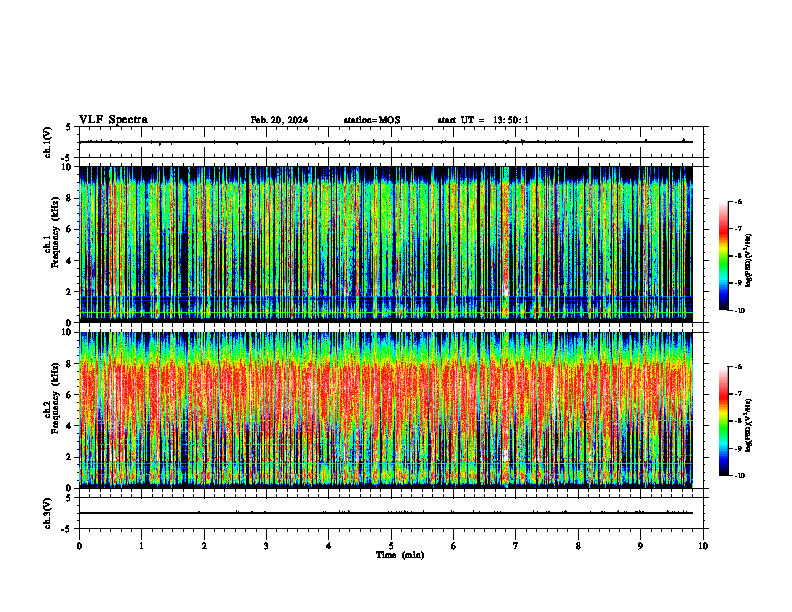
Task: Click the ch.2 colorbar log(PSD) unit label
Action: (x=749, y=425)
